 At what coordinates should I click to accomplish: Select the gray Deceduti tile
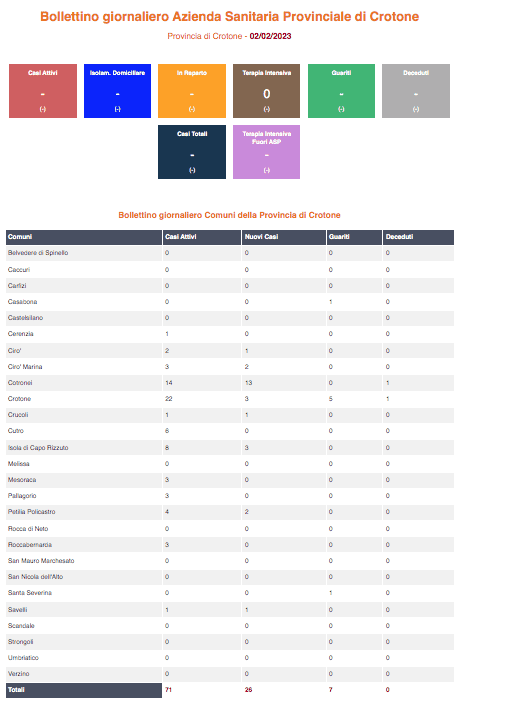coord(416,91)
